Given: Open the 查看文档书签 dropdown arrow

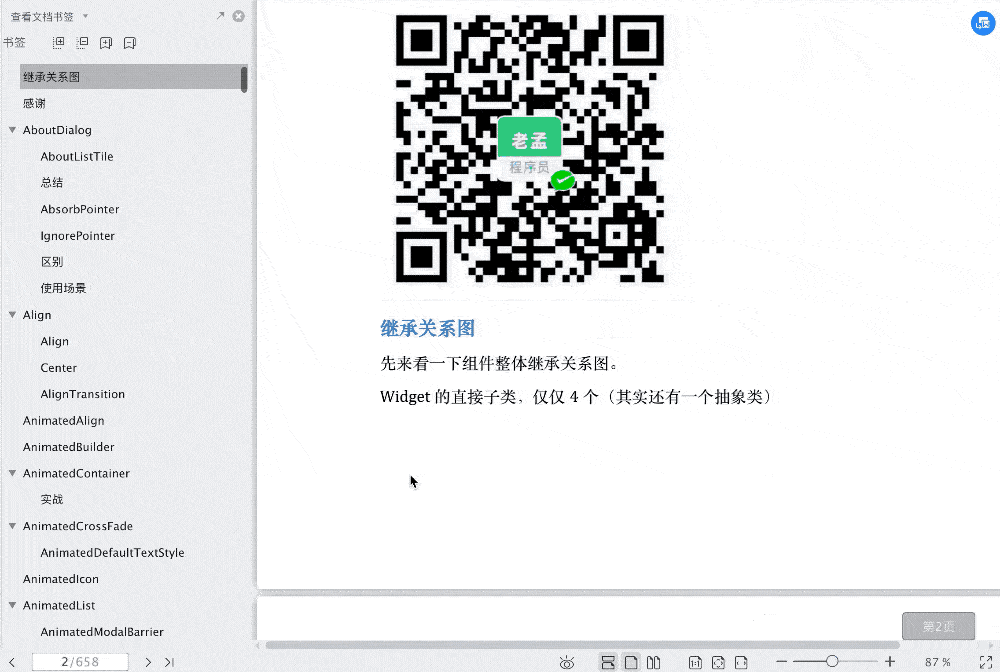Looking at the screenshot, I should click(85, 17).
